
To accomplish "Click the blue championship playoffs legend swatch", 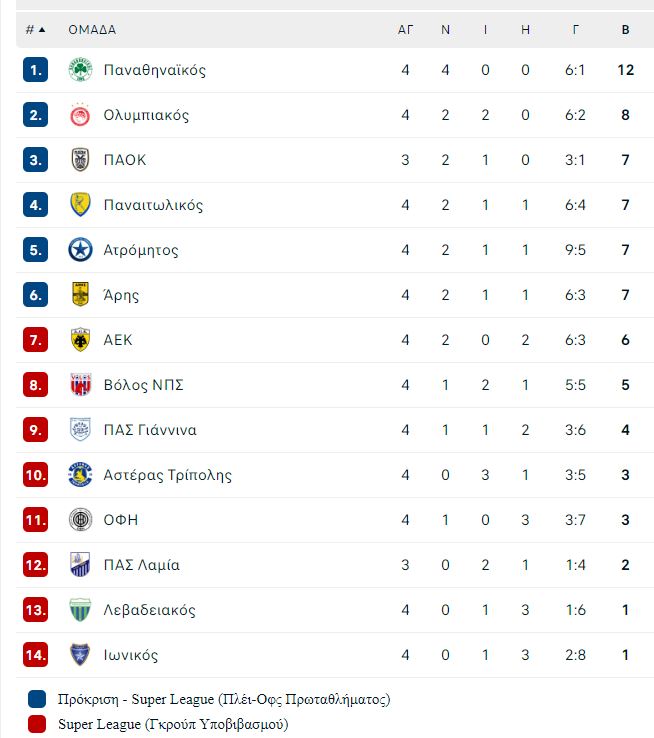I will pyautogui.click(x=37, y=699).
